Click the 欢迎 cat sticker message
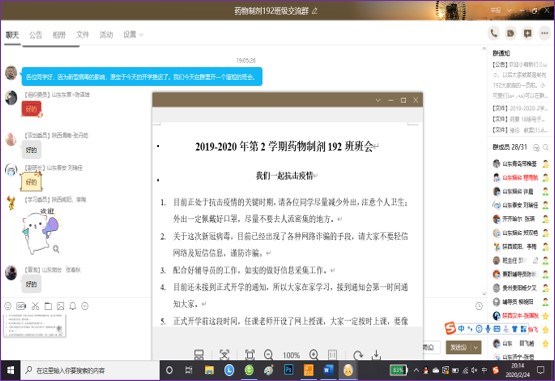Image resolution: width=555 pixels, height=381 pixels. pyautogui.click(x=41, y=231)
